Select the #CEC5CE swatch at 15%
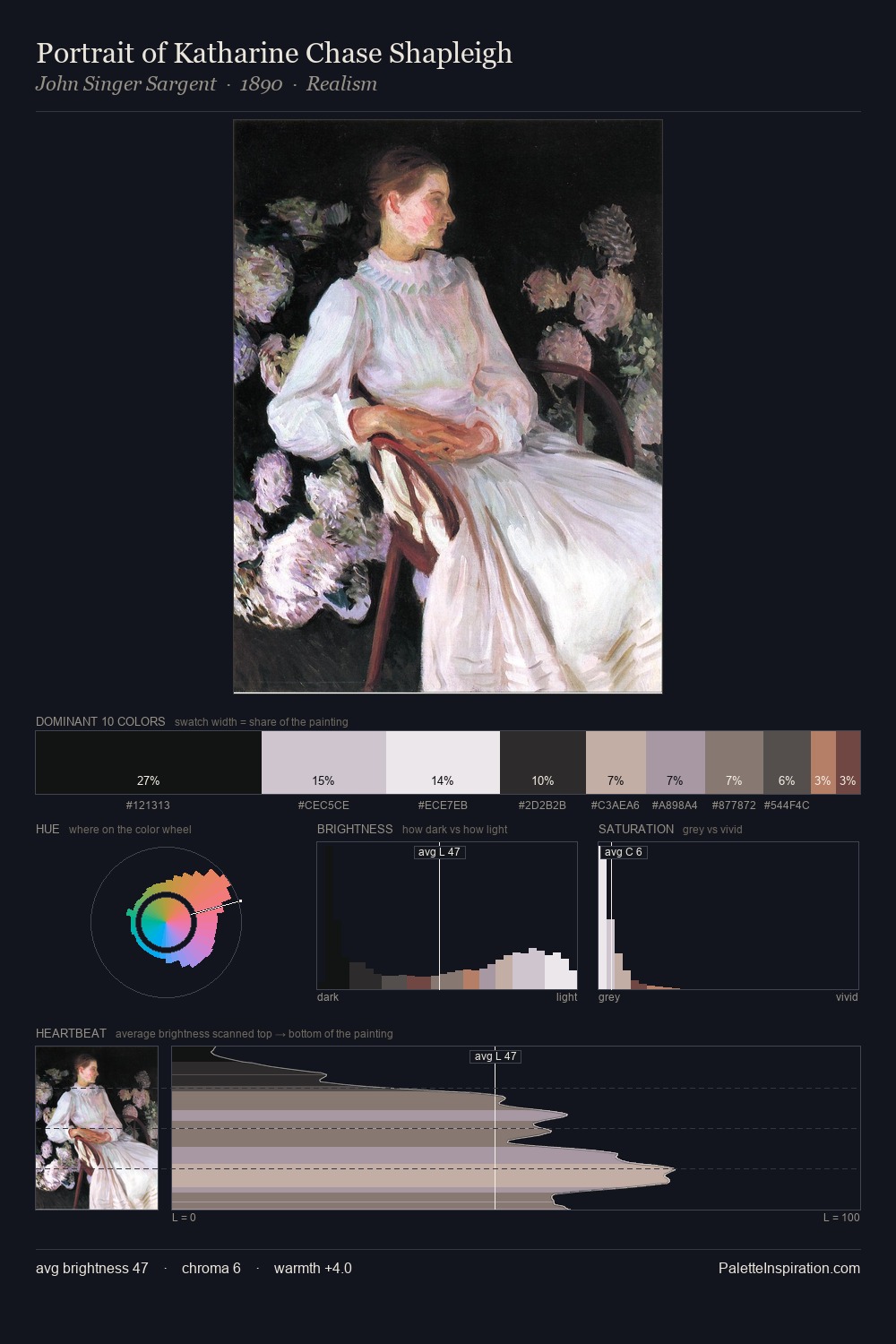This screenshot has height=1344, width=896. (323, 762)
